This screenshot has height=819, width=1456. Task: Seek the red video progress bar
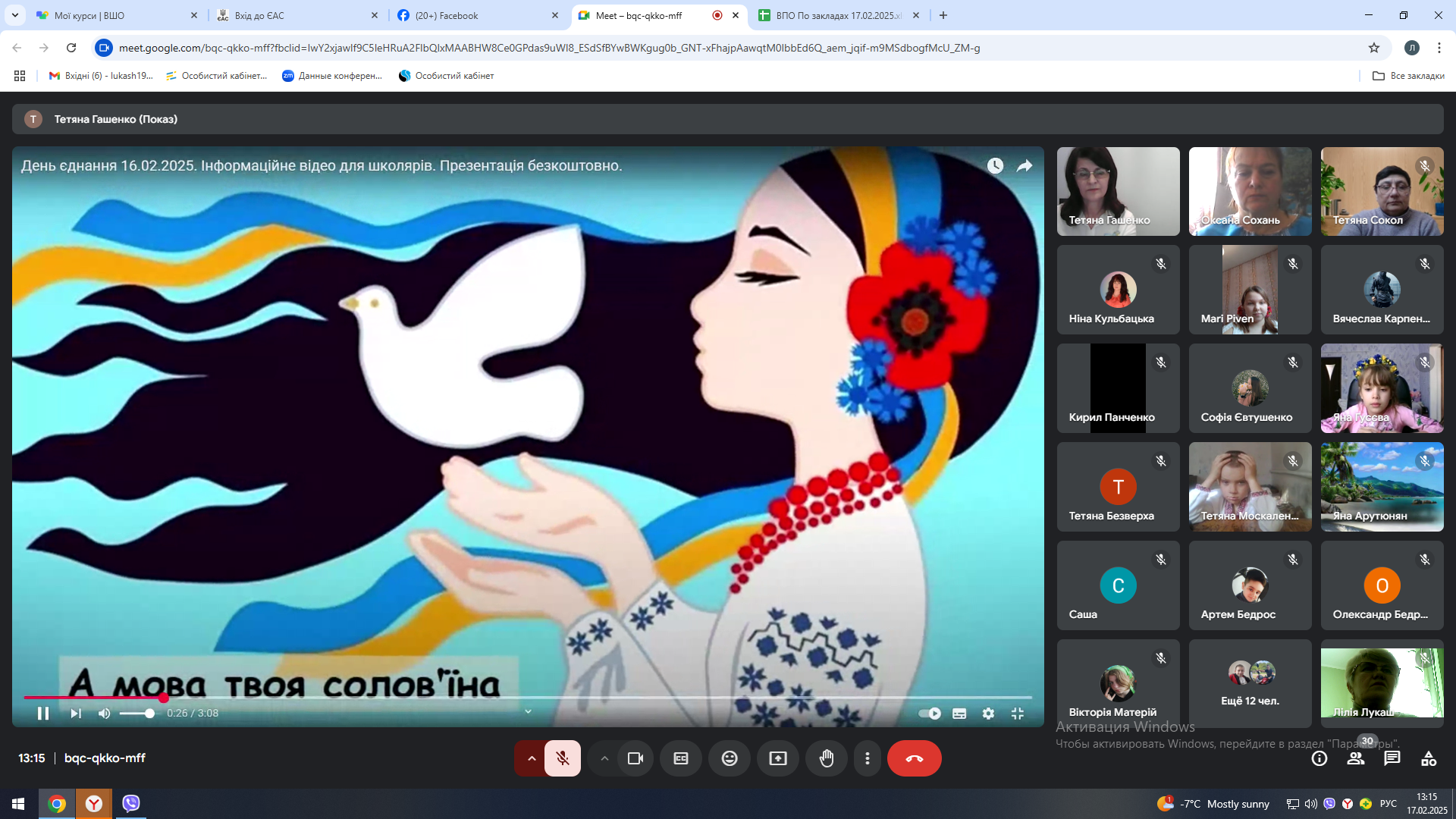pos(528,697)
